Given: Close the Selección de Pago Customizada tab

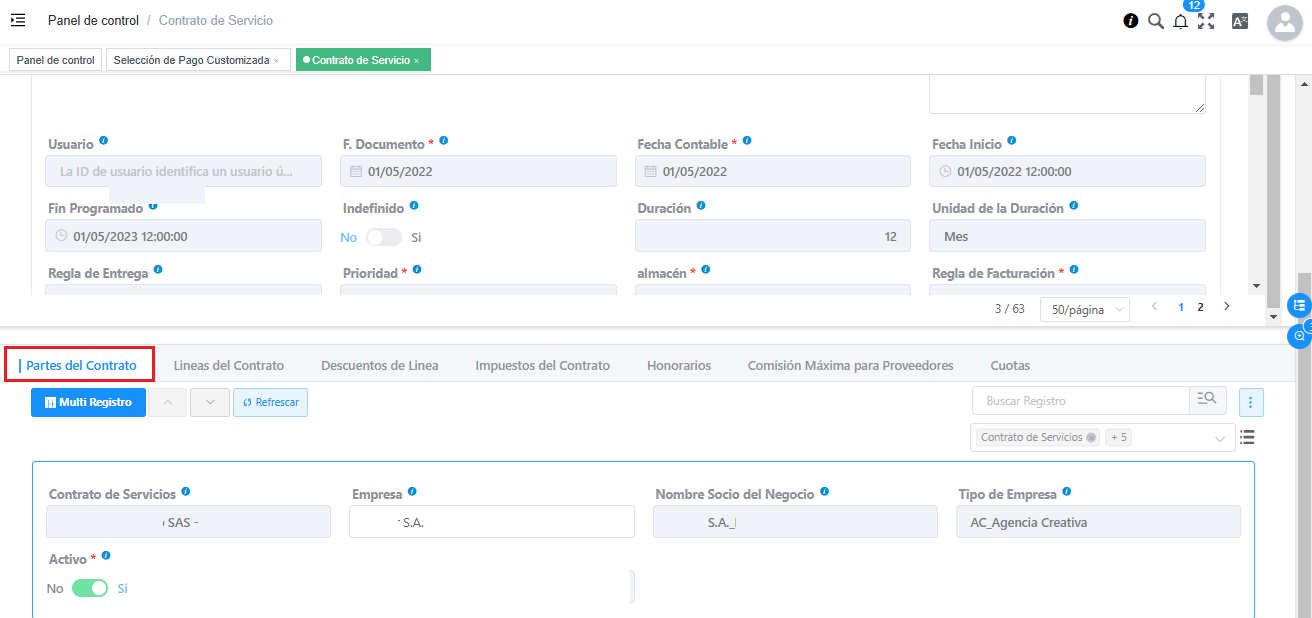Looking at the screenshot, I should tap(277, 61).
